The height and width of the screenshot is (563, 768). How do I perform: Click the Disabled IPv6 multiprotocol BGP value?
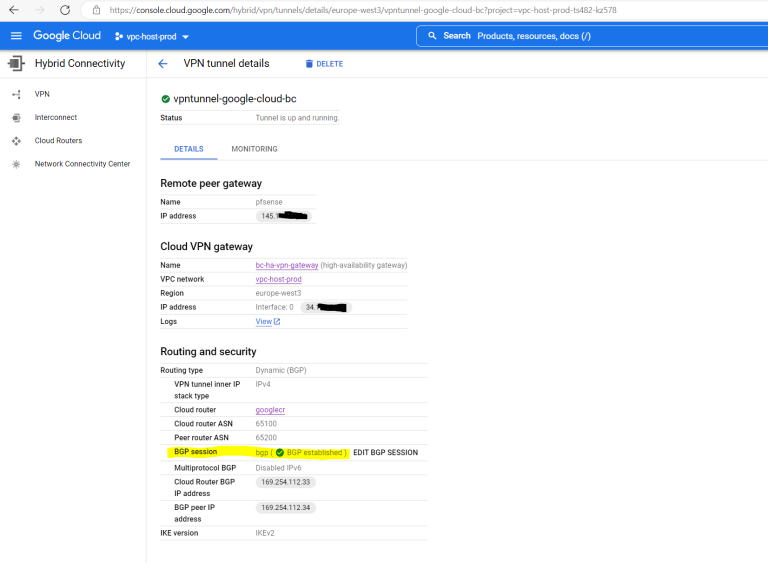click(278, 468)
